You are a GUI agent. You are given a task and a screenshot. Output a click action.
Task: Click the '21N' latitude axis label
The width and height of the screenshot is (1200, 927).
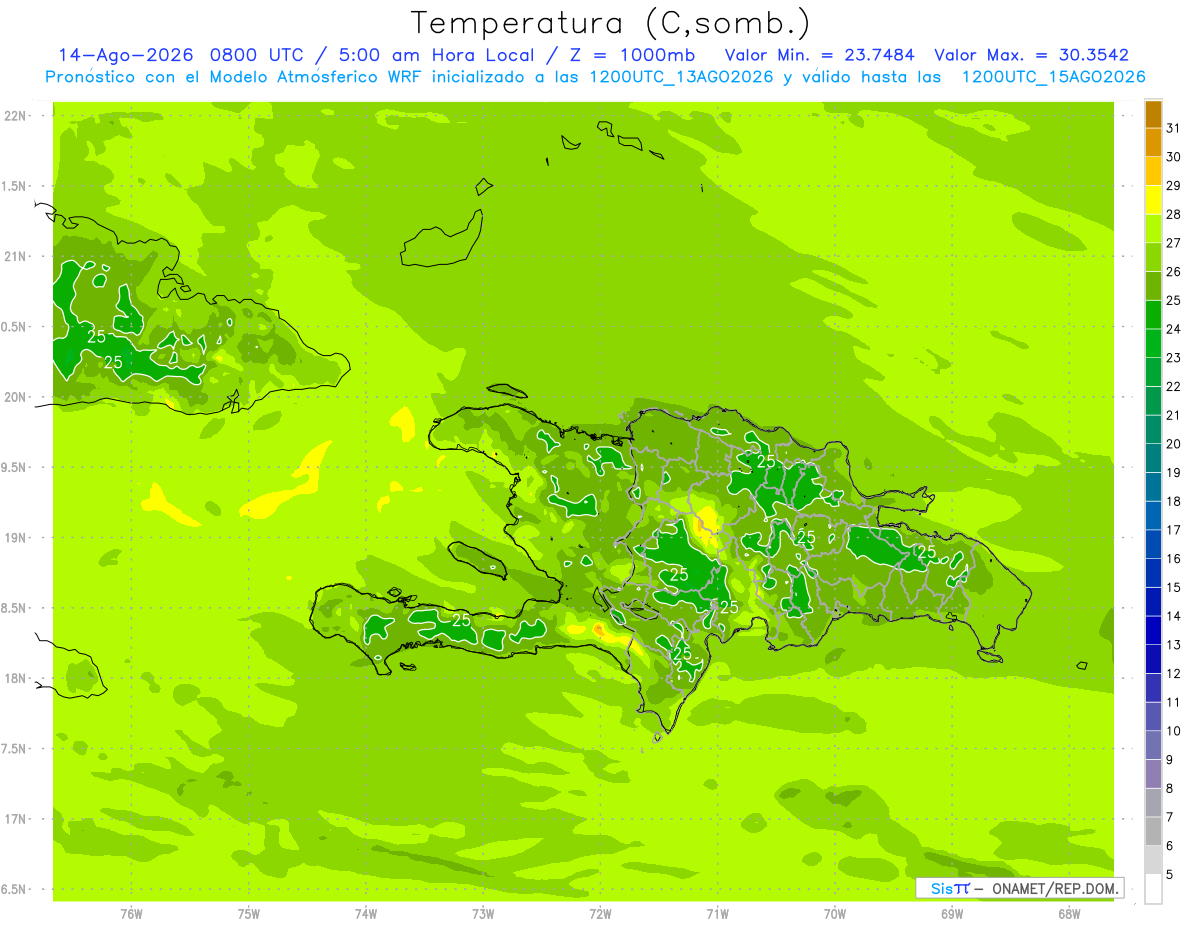tap(15, 257)
